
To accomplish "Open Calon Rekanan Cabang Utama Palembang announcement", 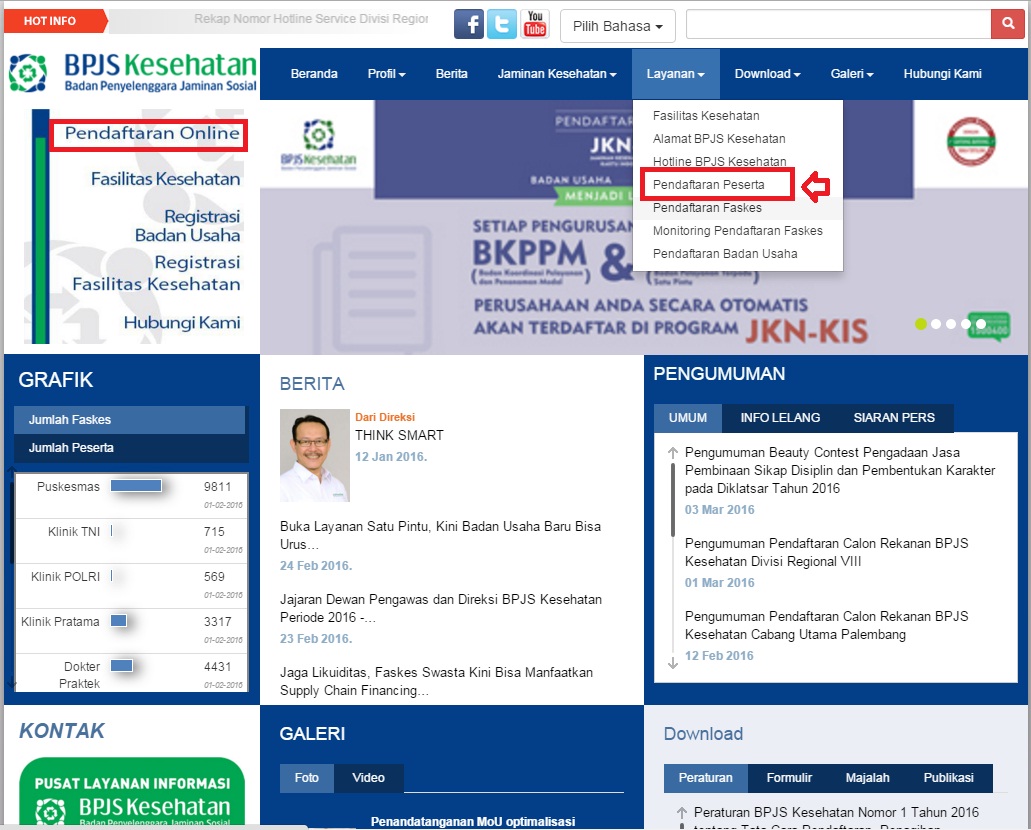I will tap(827, 625).
